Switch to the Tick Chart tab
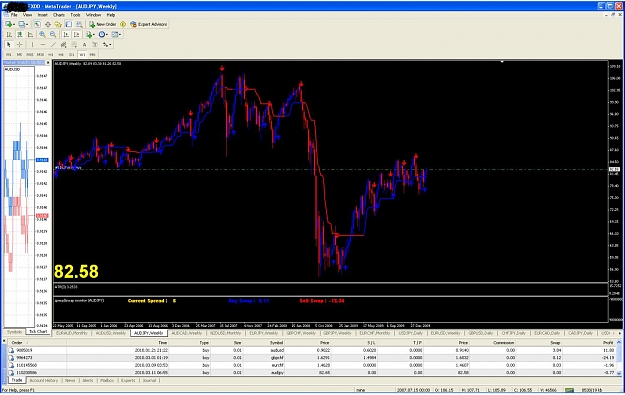The image size is (625, 395). [38, 332]
